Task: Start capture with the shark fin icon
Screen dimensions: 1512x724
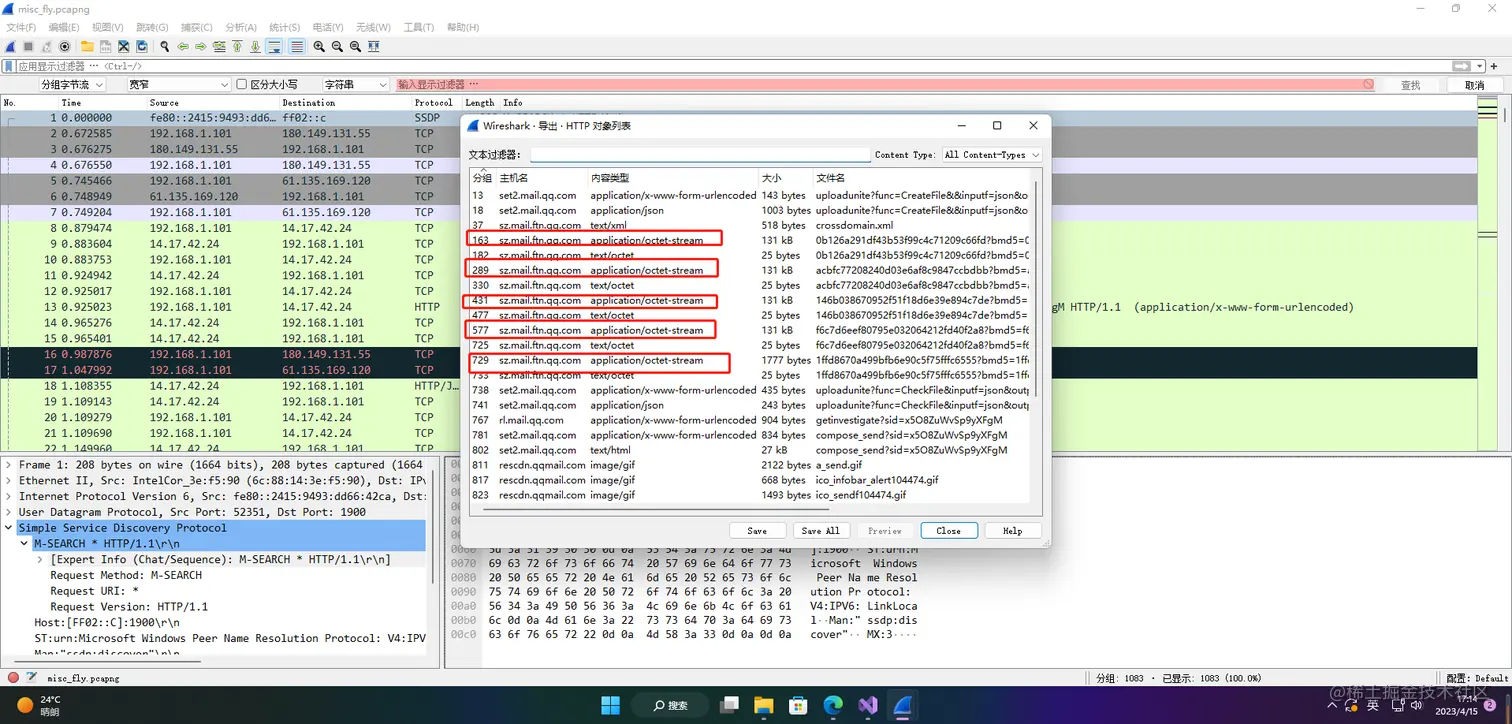Action: (x=10, y=47)
